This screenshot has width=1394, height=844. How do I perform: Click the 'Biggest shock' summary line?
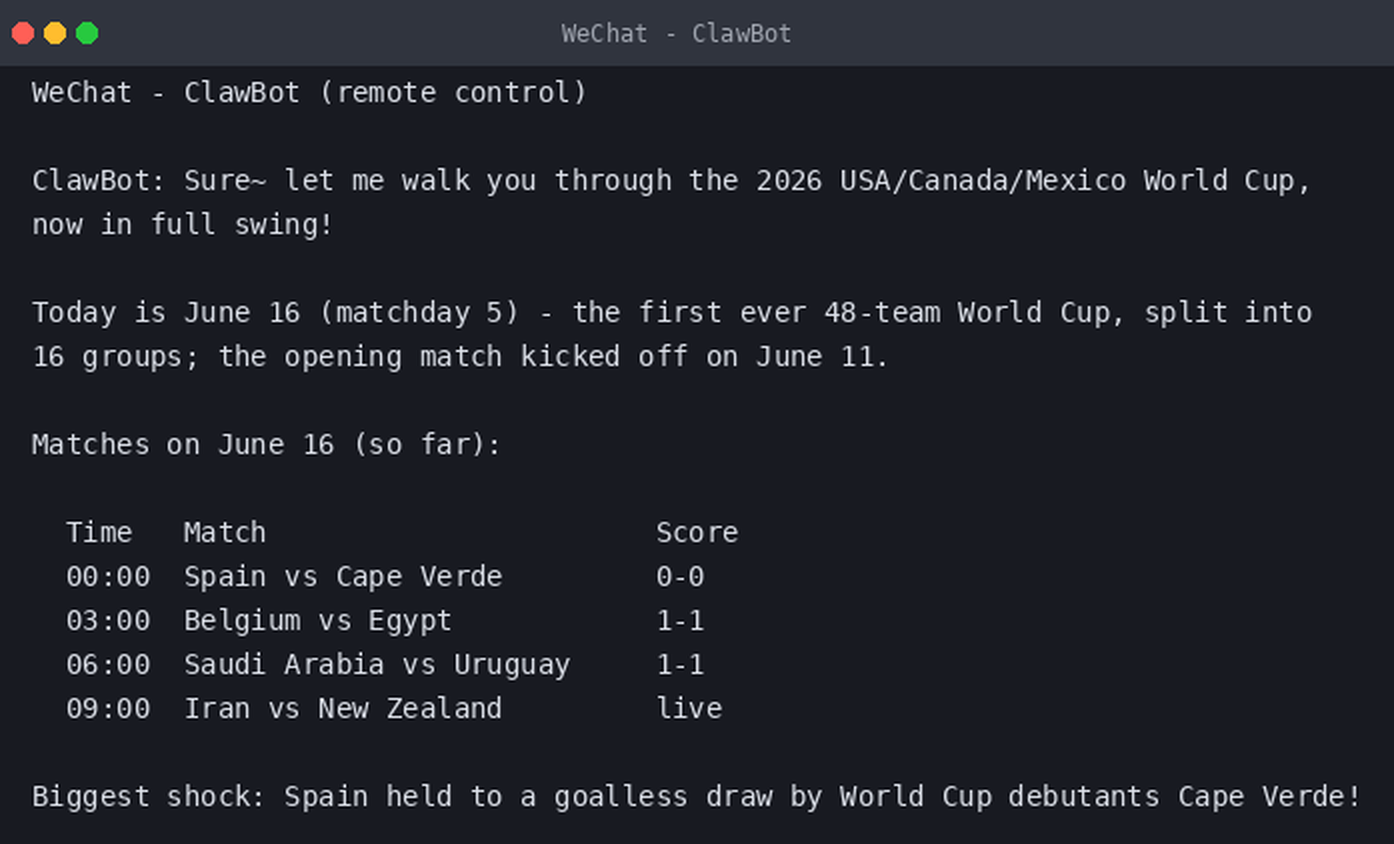[696, 797]
